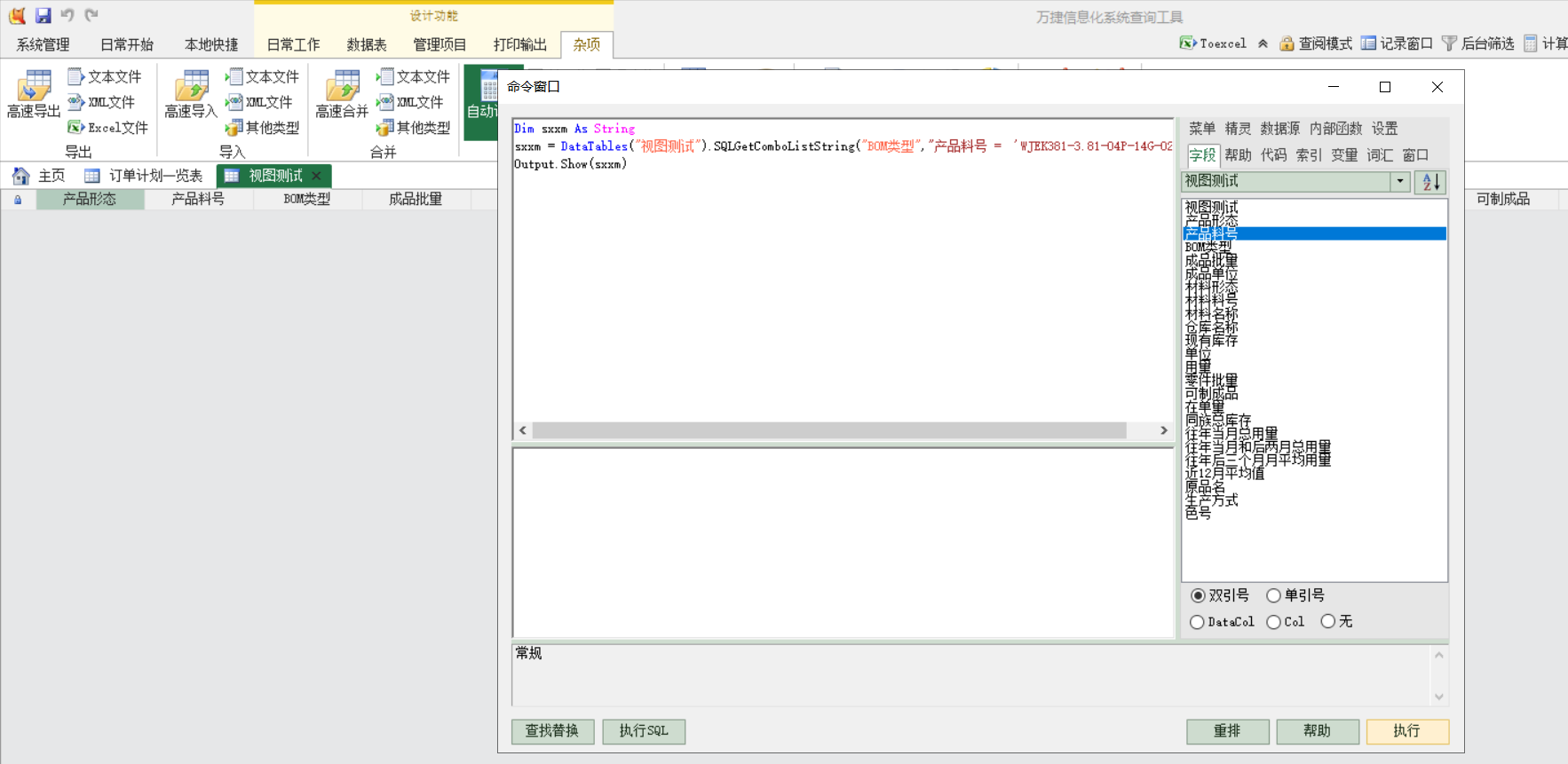Viewport: 1568px width, 764px height.
Task: Select Col radio option
Action: point(1286,622)
